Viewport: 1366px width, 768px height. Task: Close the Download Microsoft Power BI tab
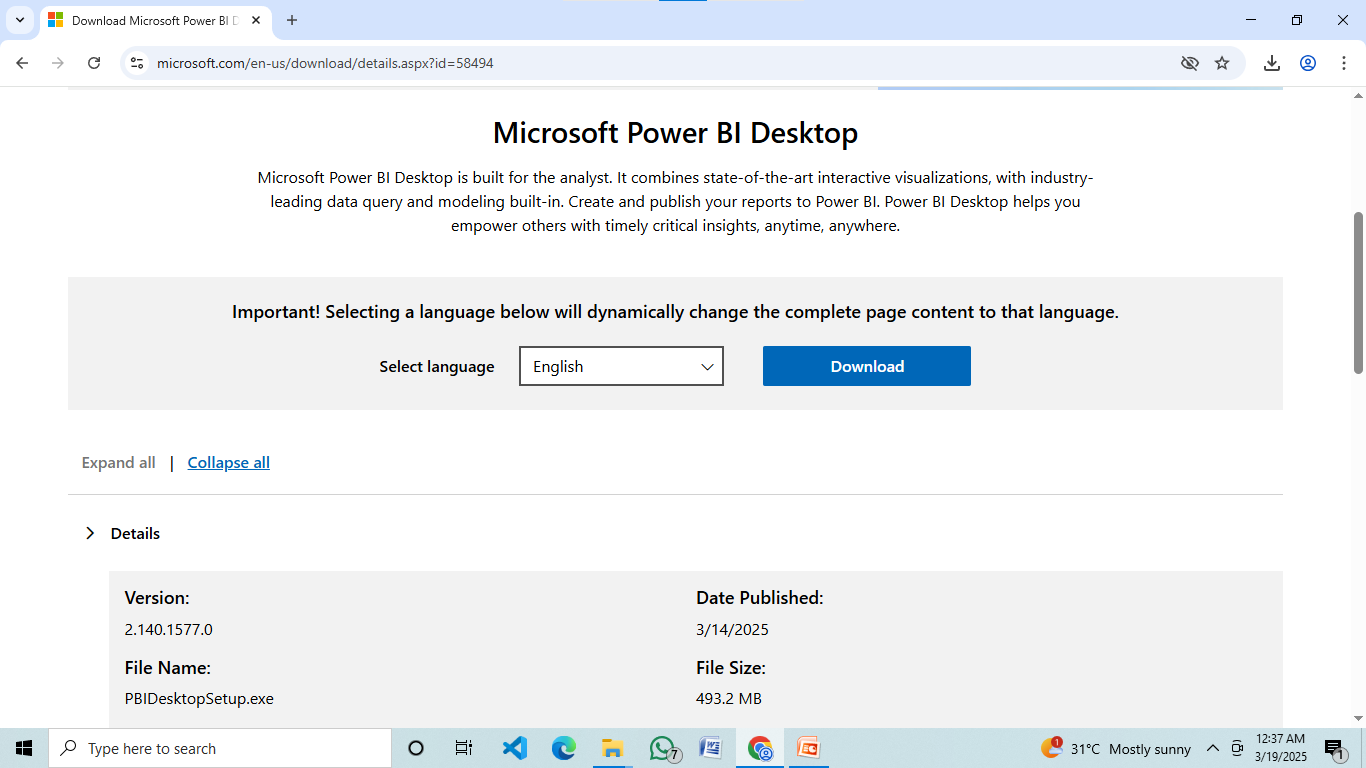(x=257, y=20)
